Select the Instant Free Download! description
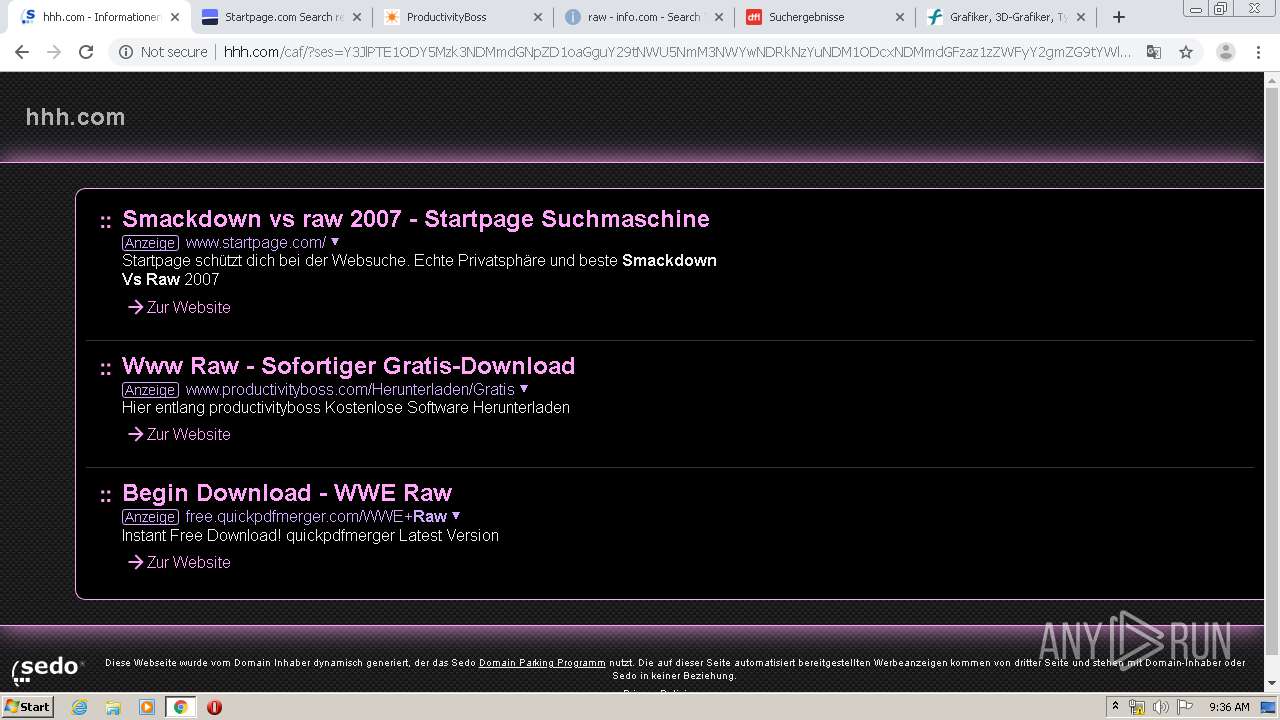Screen dimensions: 1280x720 tap(310, 536)
